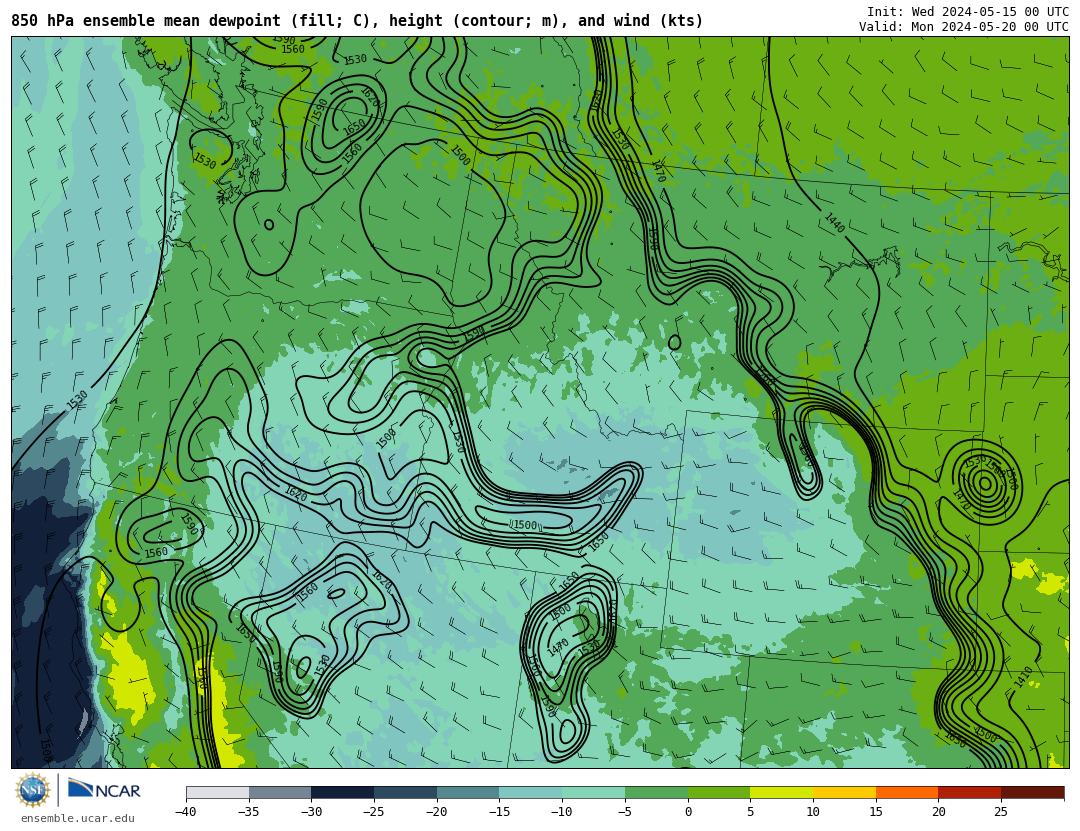Pick the orange 15 to 20 colorbar segment
Viewport: 1080px width, 831px height.
pyautogui.click(x=907, y=793)
